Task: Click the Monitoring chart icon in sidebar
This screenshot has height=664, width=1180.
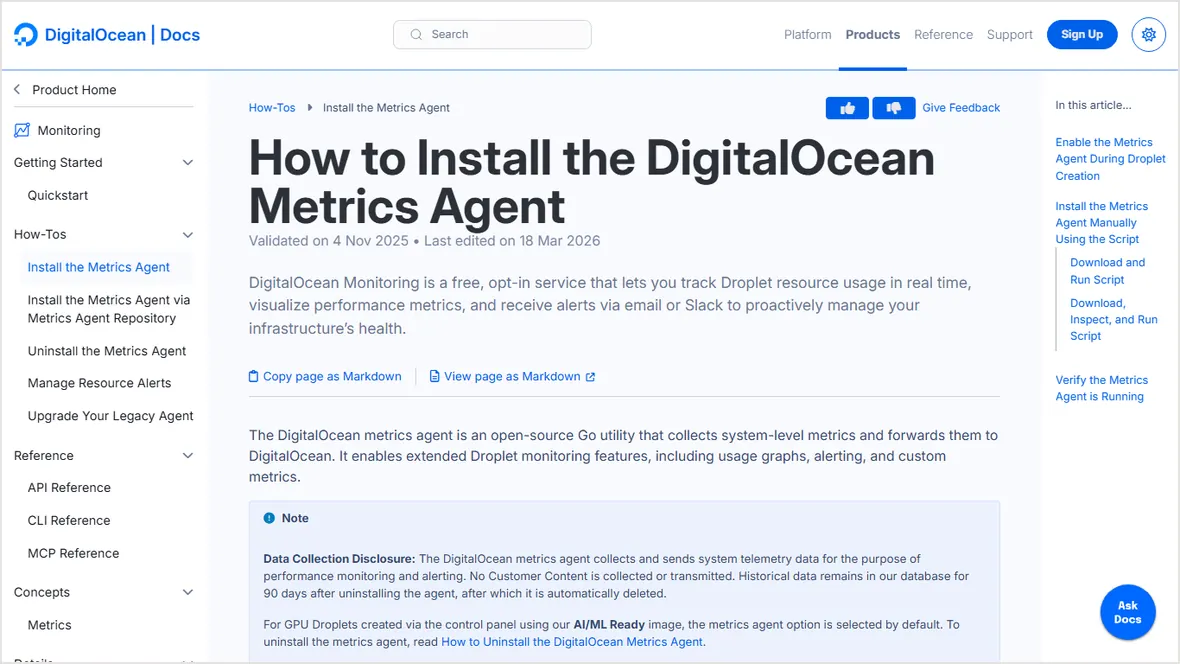Action: pos(22,130)
